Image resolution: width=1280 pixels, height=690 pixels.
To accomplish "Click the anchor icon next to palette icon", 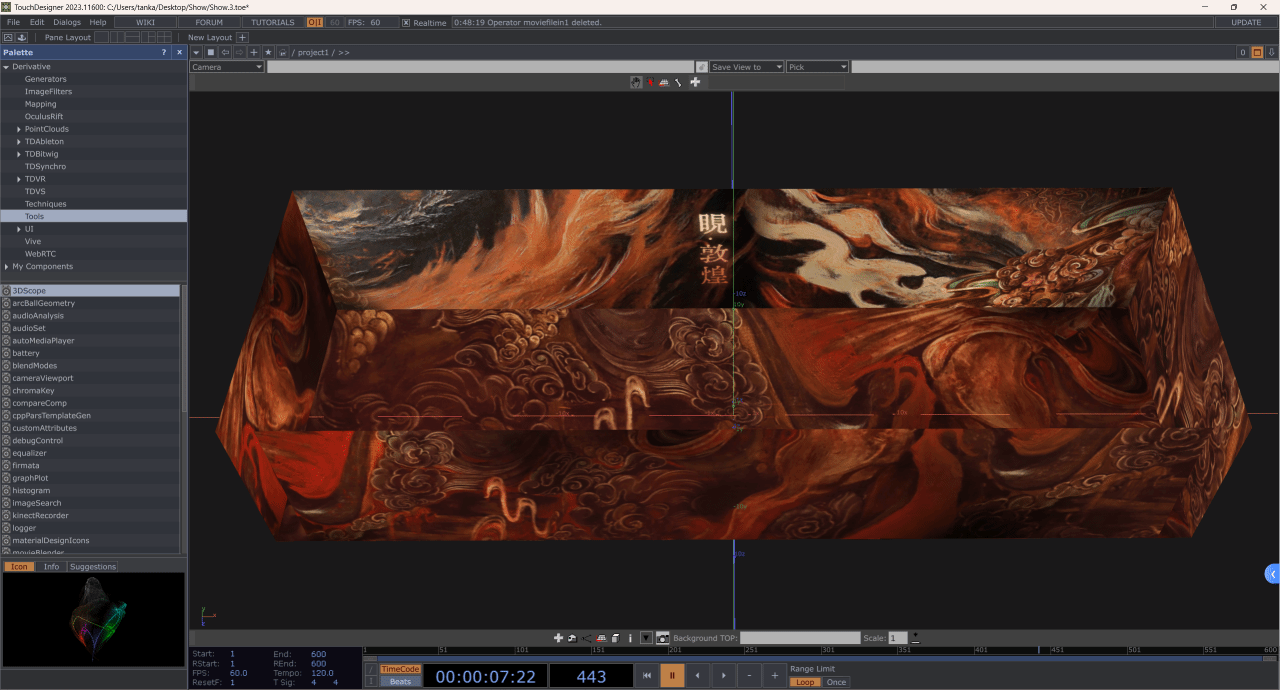I will pos(22,37).
